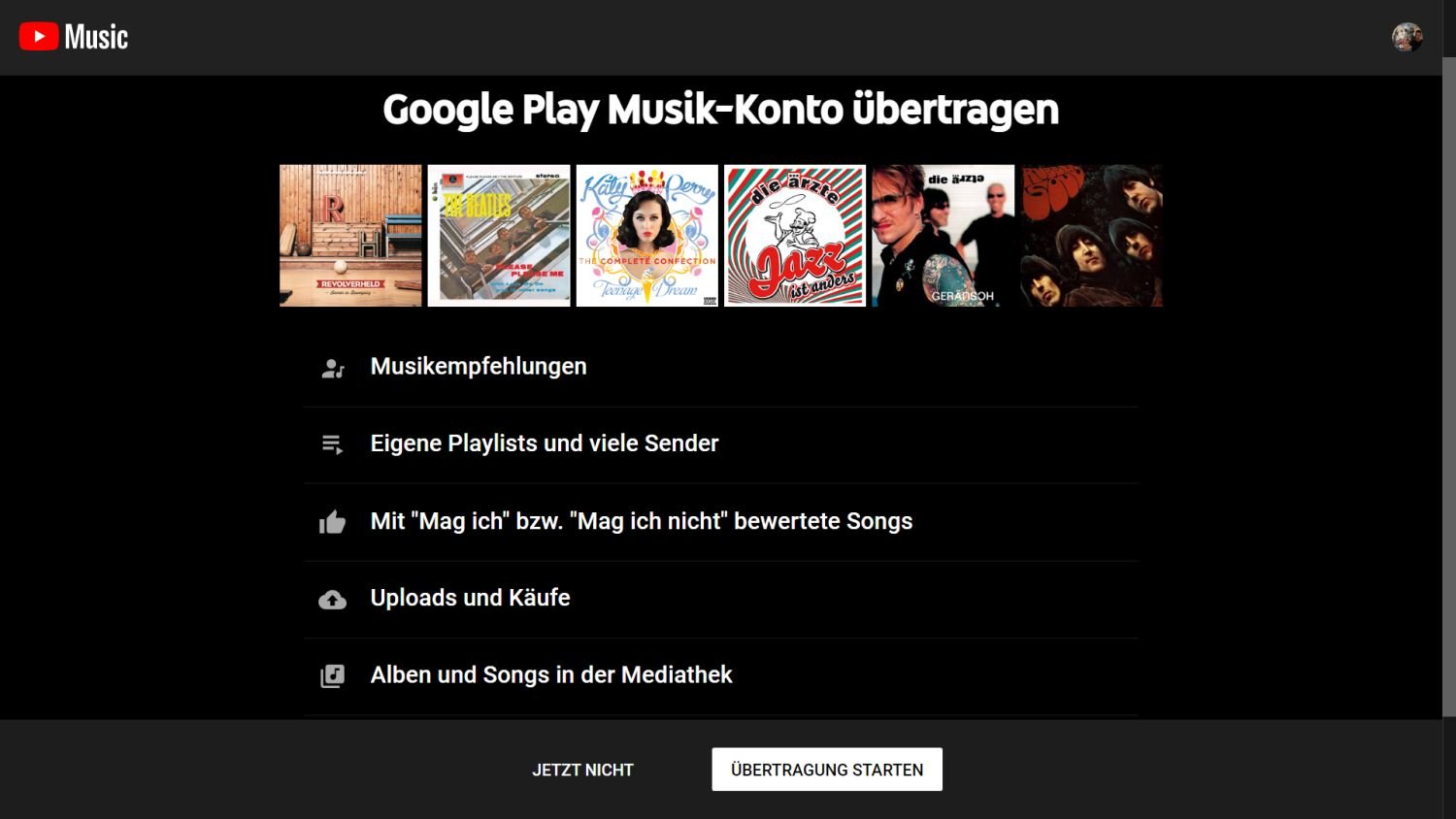
Task: Choose Jetzt Nicht to skip transfer
Action: point(582,770)
